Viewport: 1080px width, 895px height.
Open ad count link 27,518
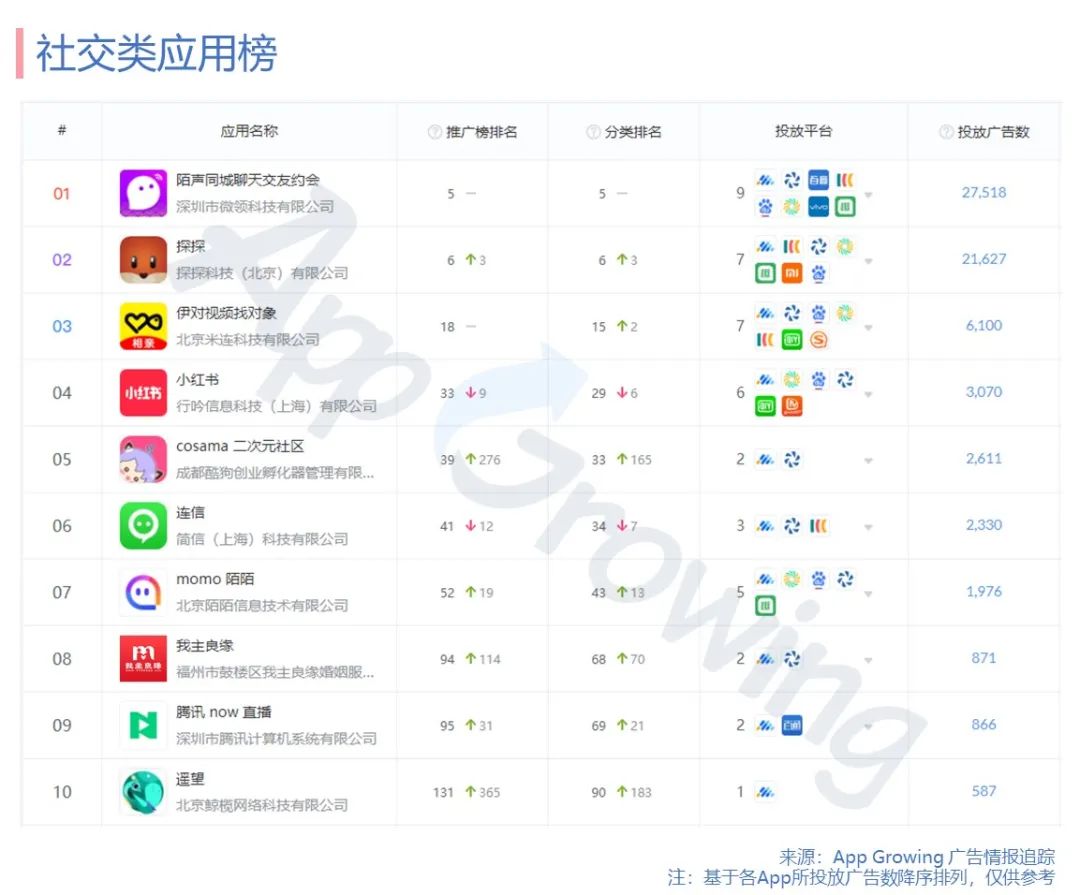(x=984, y=192)
